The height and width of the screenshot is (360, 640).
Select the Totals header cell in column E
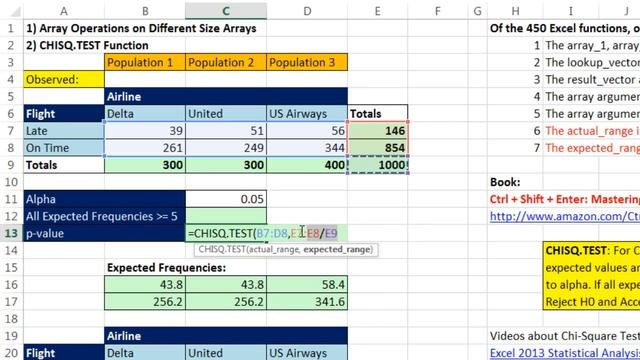[378, 114]
